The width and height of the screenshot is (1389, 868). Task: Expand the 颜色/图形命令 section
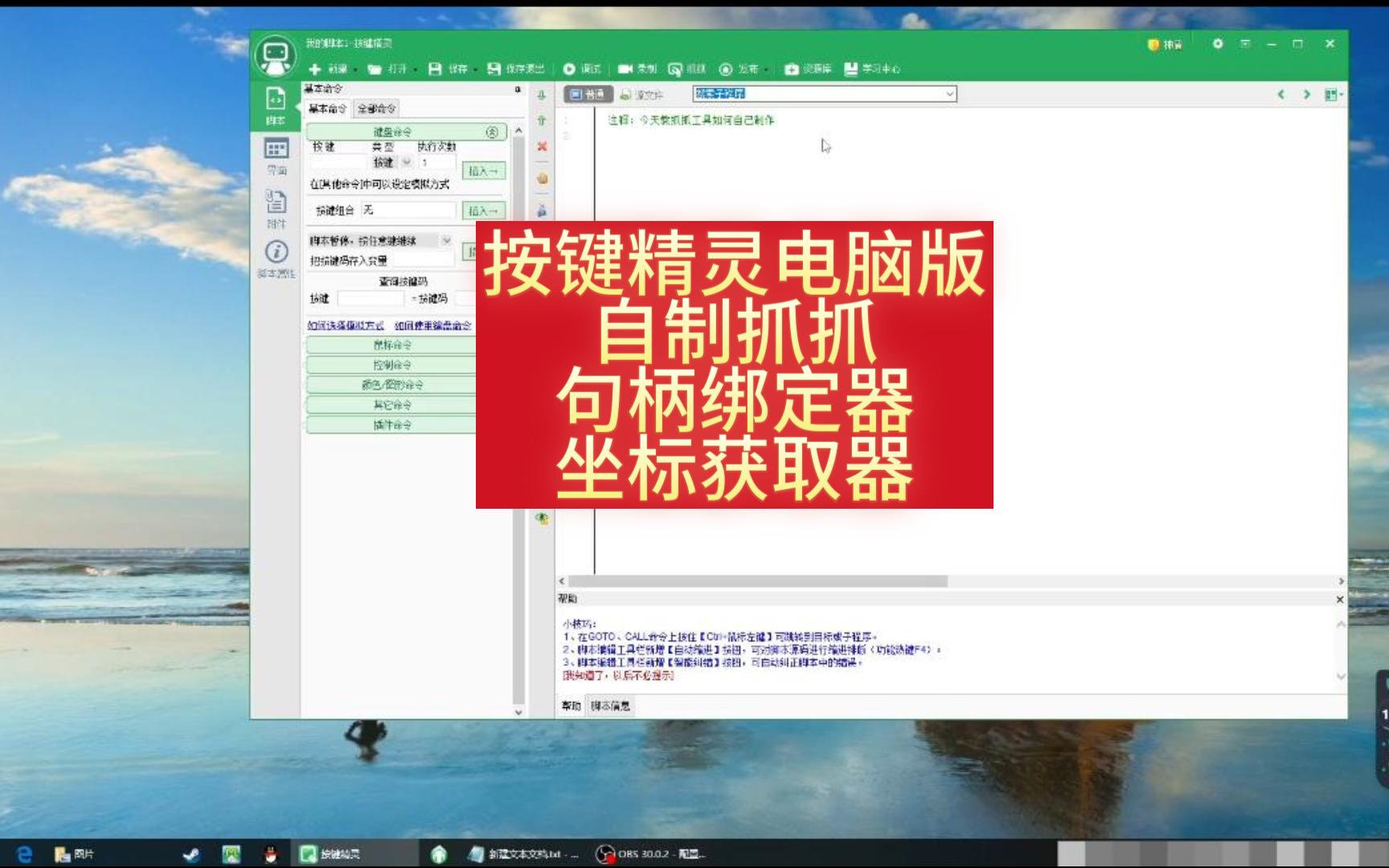(x=391, y=385)
